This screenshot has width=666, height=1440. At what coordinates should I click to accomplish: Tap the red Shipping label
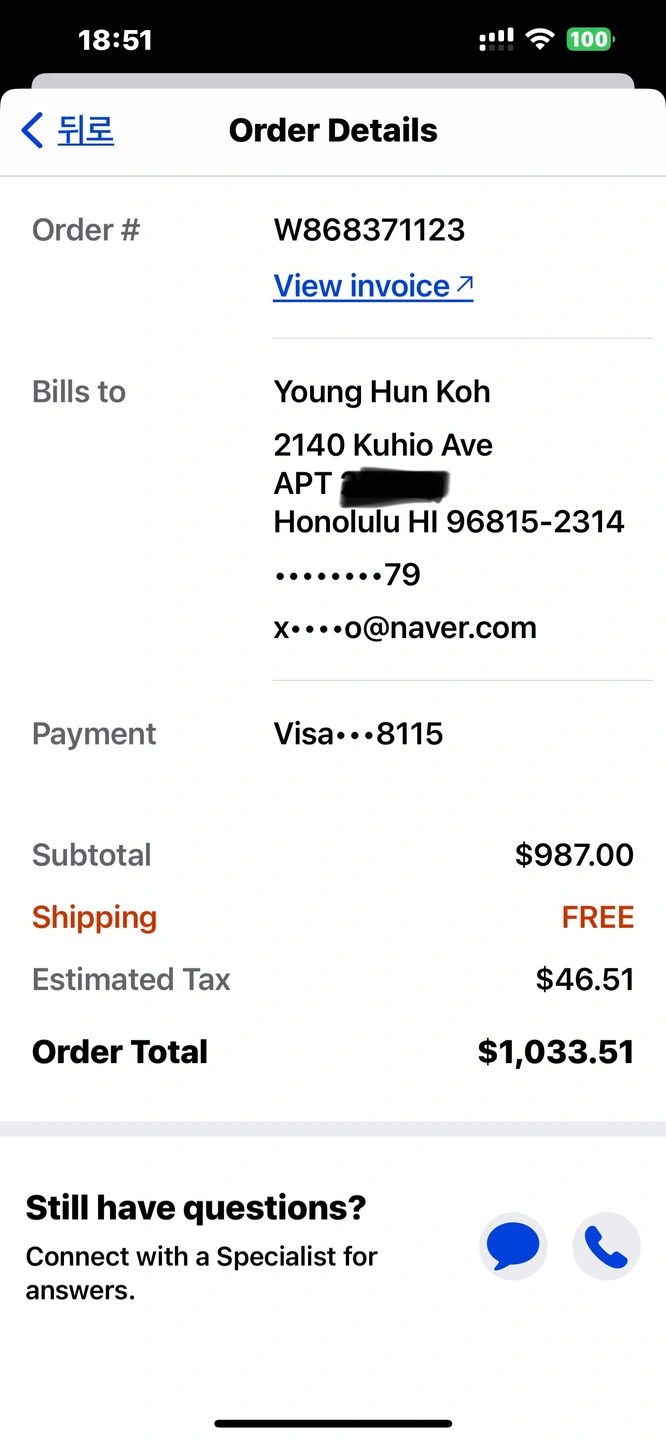(94, 917)
